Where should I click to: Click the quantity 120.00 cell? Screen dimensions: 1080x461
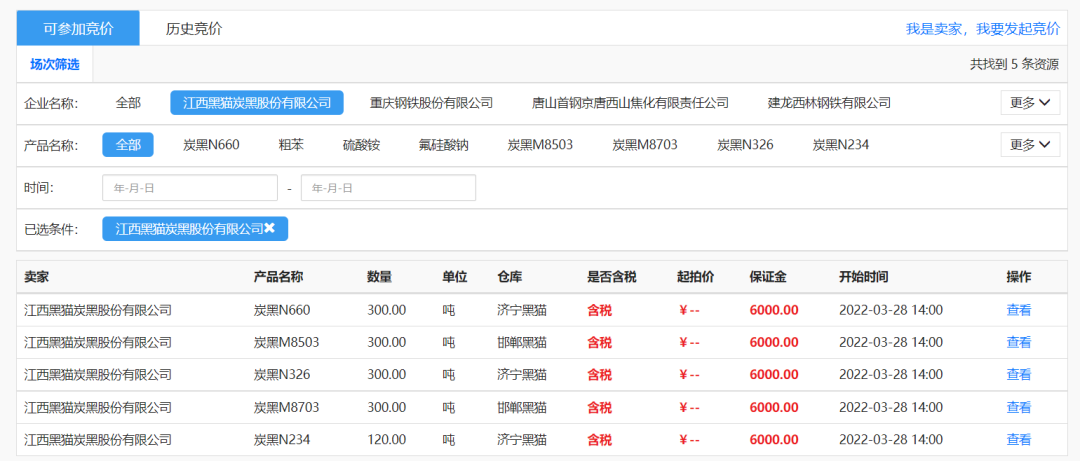tap(386, 440)
